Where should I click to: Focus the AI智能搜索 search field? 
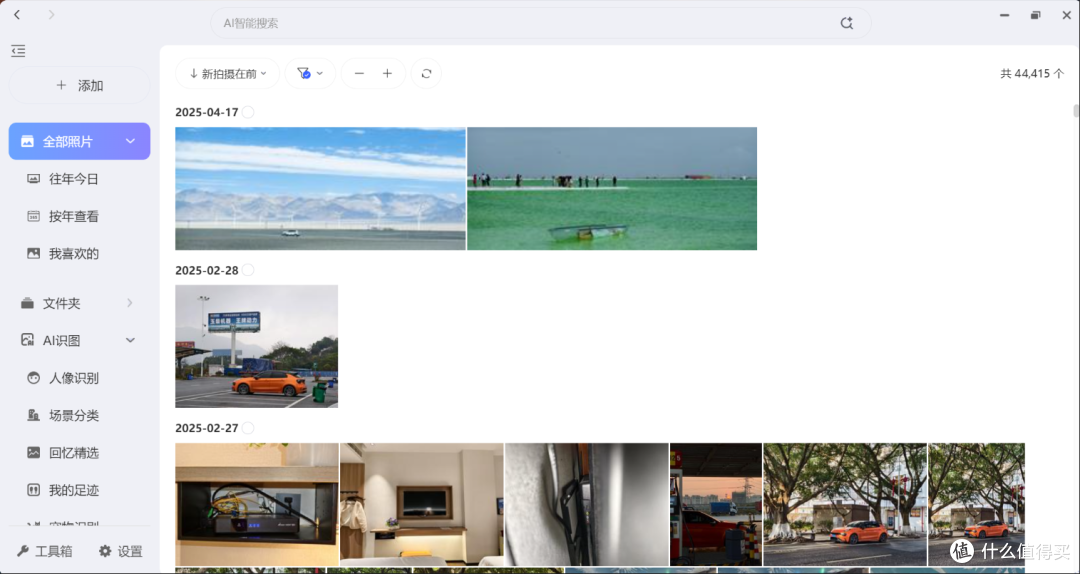pyautogui.click(x=541, y=23)
